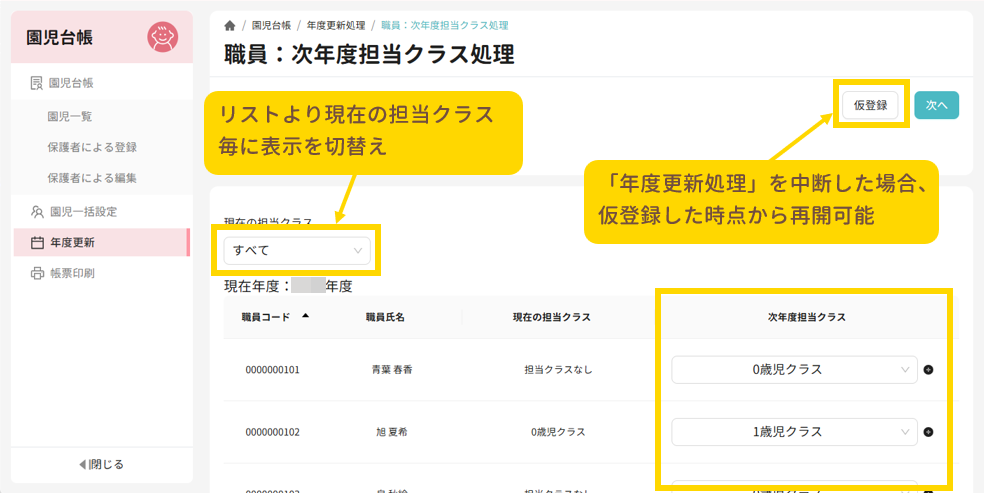Click the 園児一括設定 people icon
This screenshot has width=984, height=493.
click(x=37, y=211)
